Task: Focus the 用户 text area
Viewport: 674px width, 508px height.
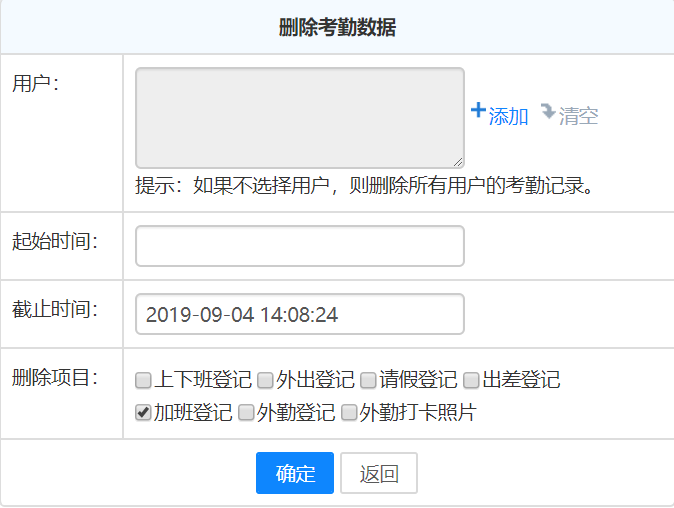Action: pyautogui.click(x=299, y=117)
